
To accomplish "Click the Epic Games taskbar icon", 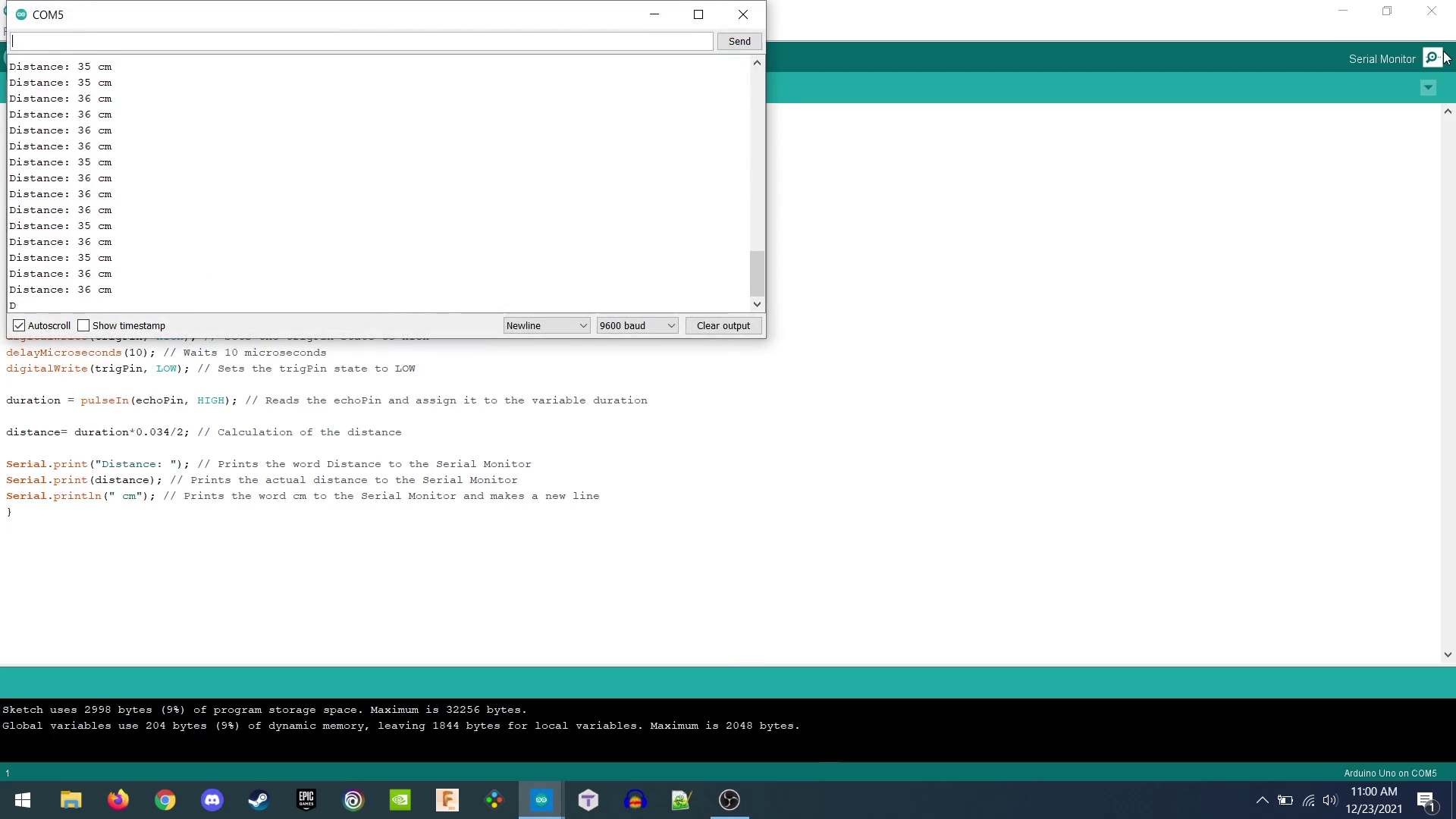I will pos(306,800).
